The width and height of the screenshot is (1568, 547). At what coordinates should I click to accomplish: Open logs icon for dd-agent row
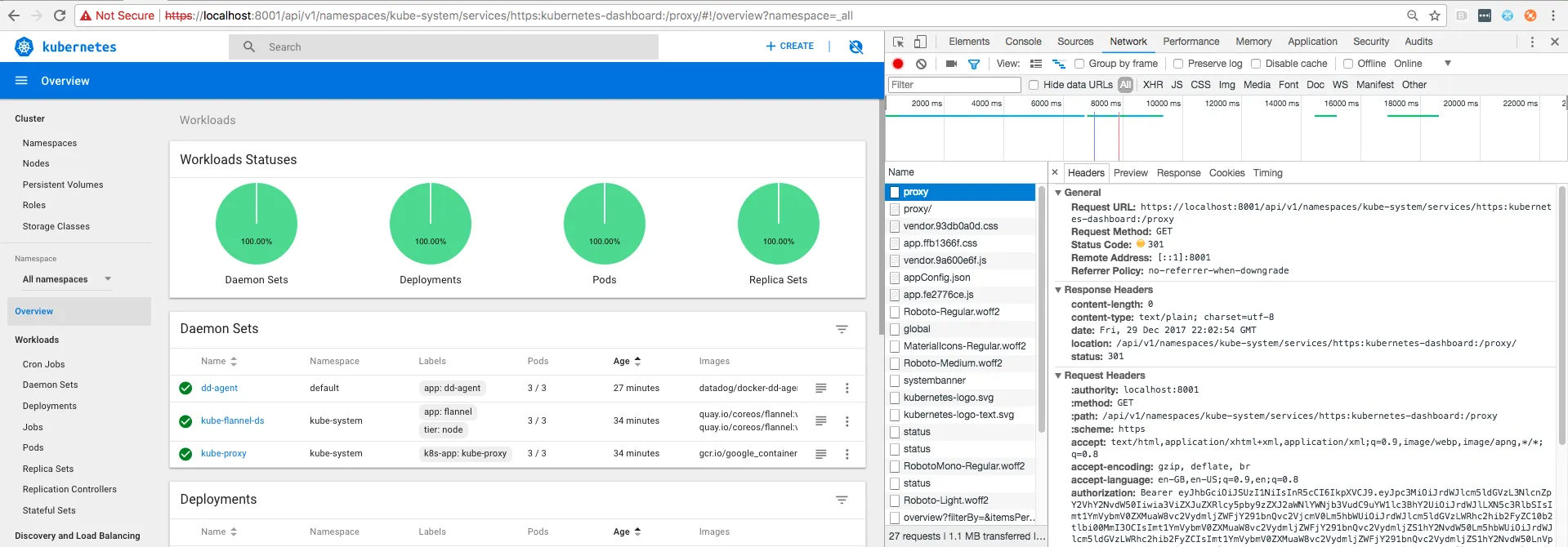point(821,389)
